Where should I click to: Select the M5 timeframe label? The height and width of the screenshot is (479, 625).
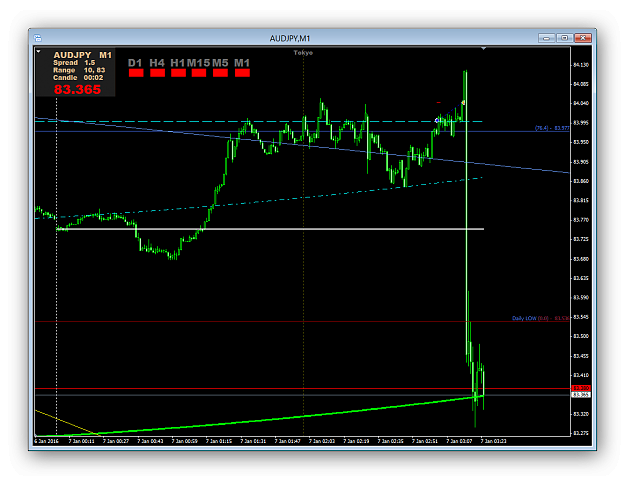coord(220,63)
